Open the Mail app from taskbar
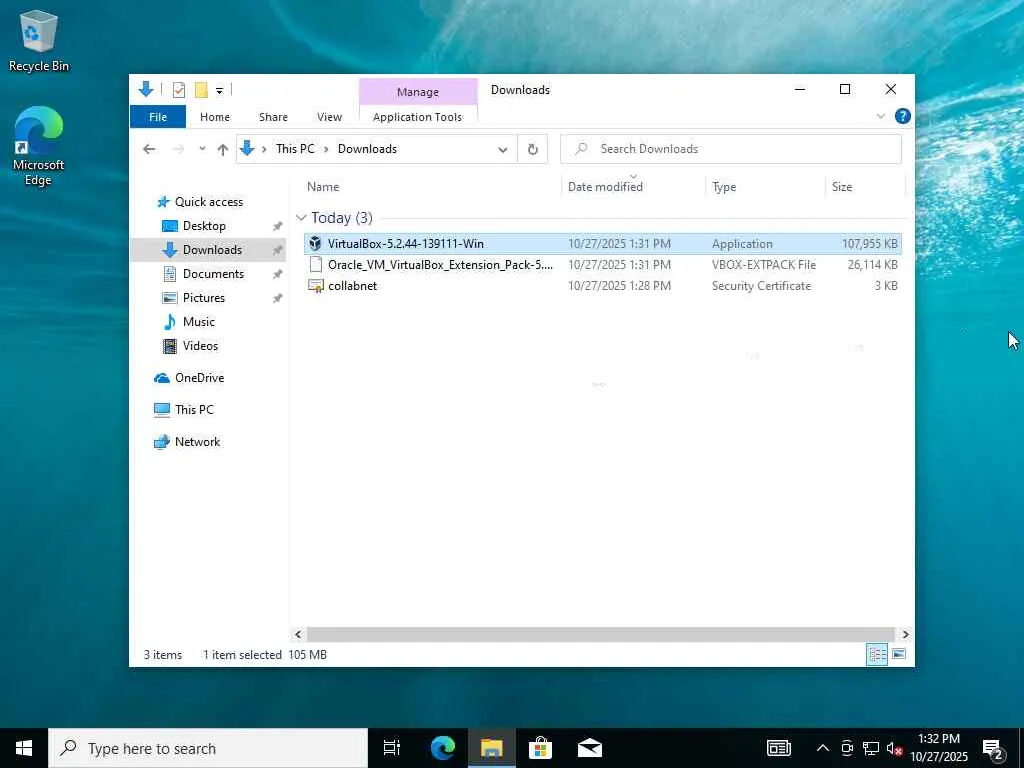The image size is (1024, 768). click(x=590, y=748)
